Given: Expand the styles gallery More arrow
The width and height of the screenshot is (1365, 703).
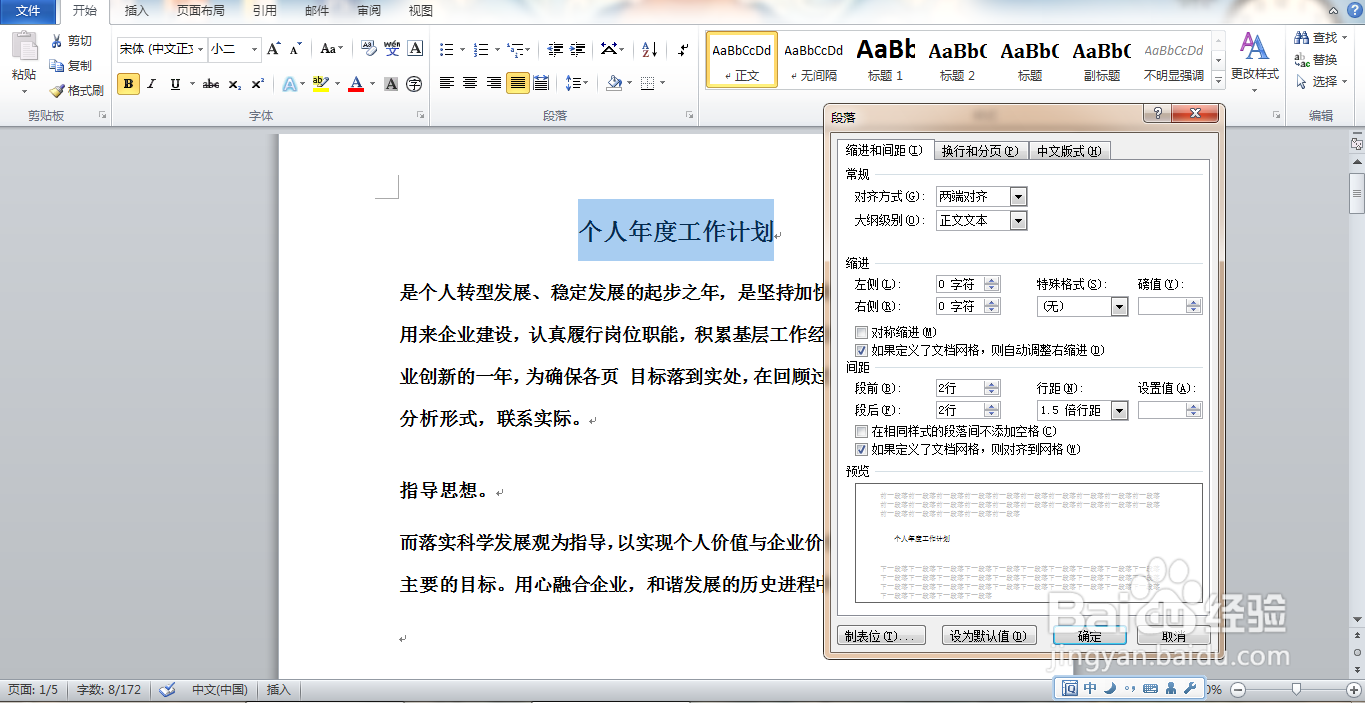Looking at the screenshot, I should coord(1218,79).
